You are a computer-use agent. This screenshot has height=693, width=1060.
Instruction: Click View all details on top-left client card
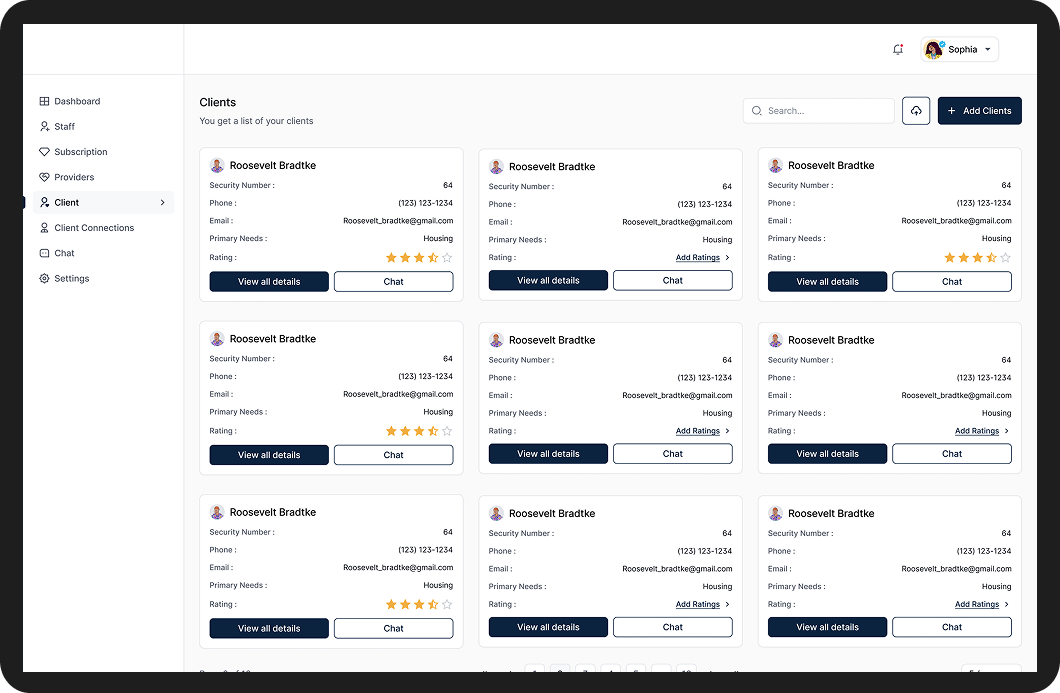[269, 282]
